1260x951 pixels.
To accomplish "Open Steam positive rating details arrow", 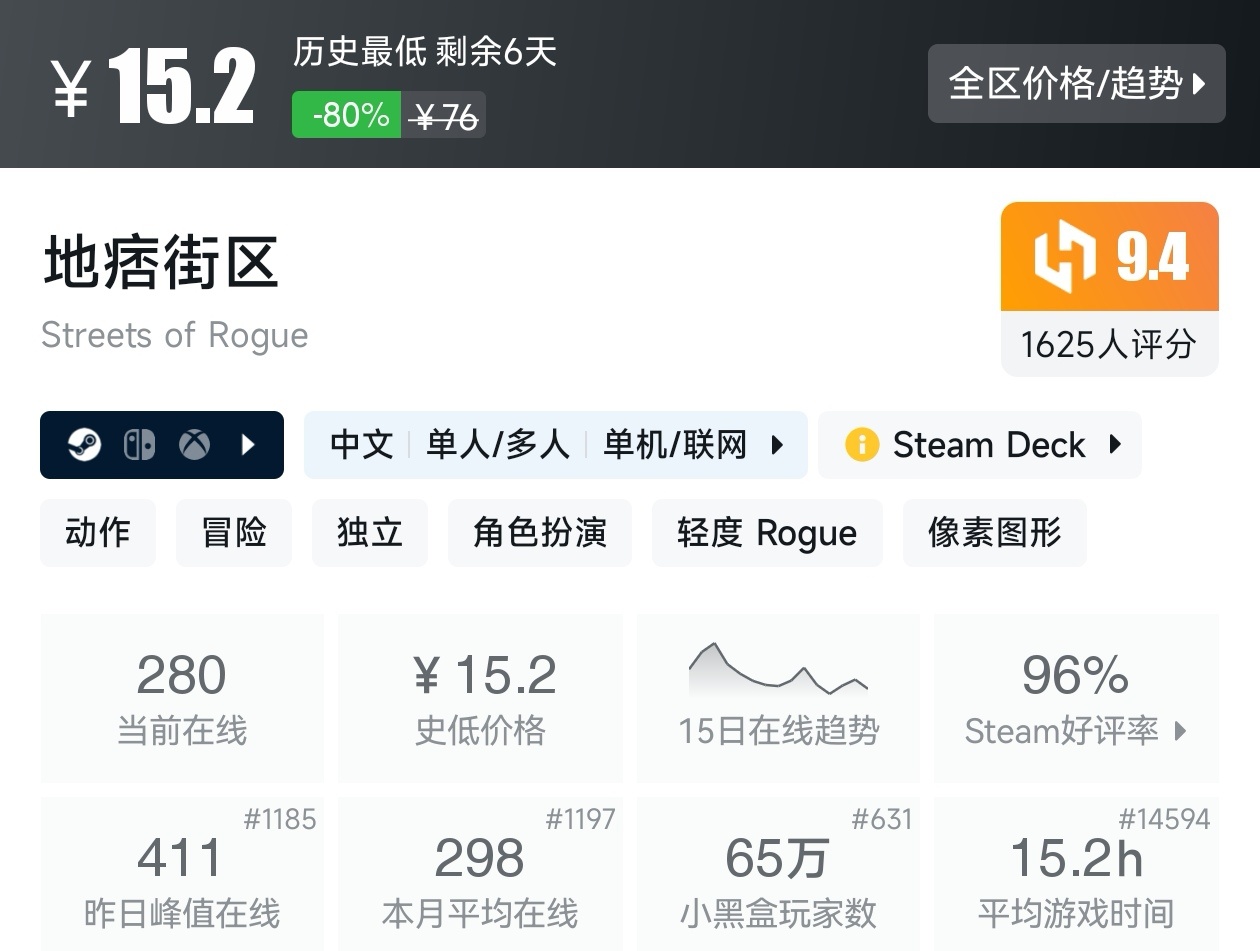I will coord(1181,731).
